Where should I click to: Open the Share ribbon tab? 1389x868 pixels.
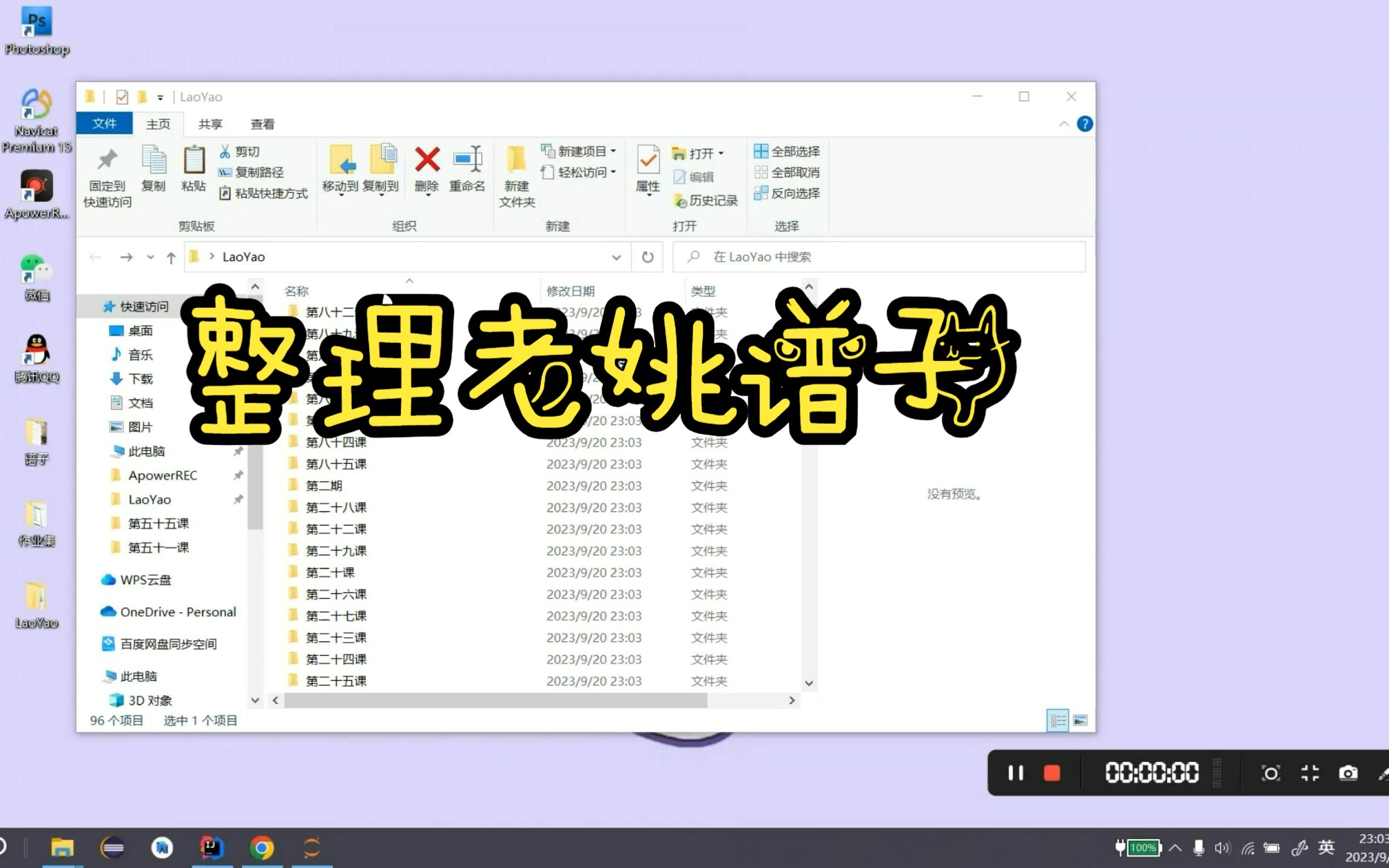210,124
